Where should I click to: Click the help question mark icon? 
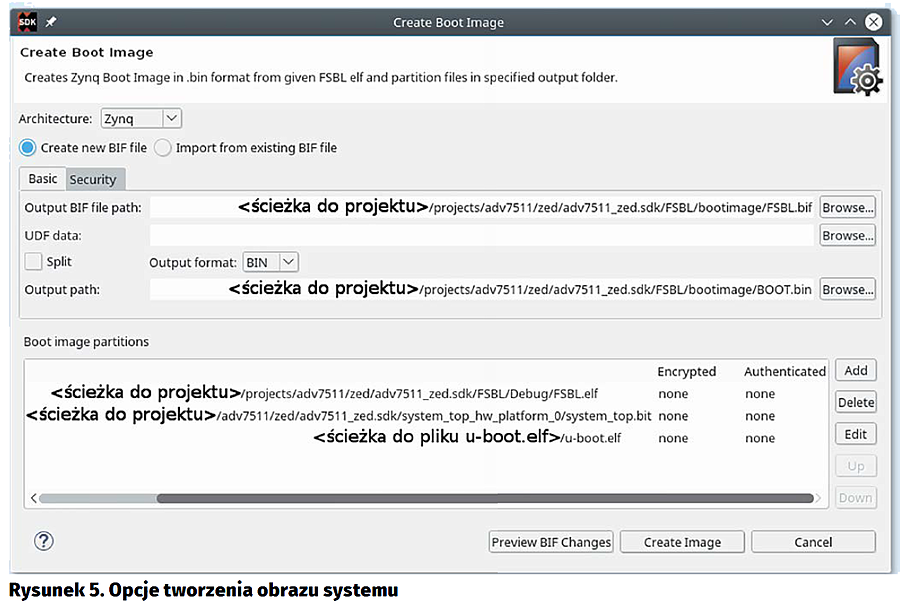pos(43,541)
